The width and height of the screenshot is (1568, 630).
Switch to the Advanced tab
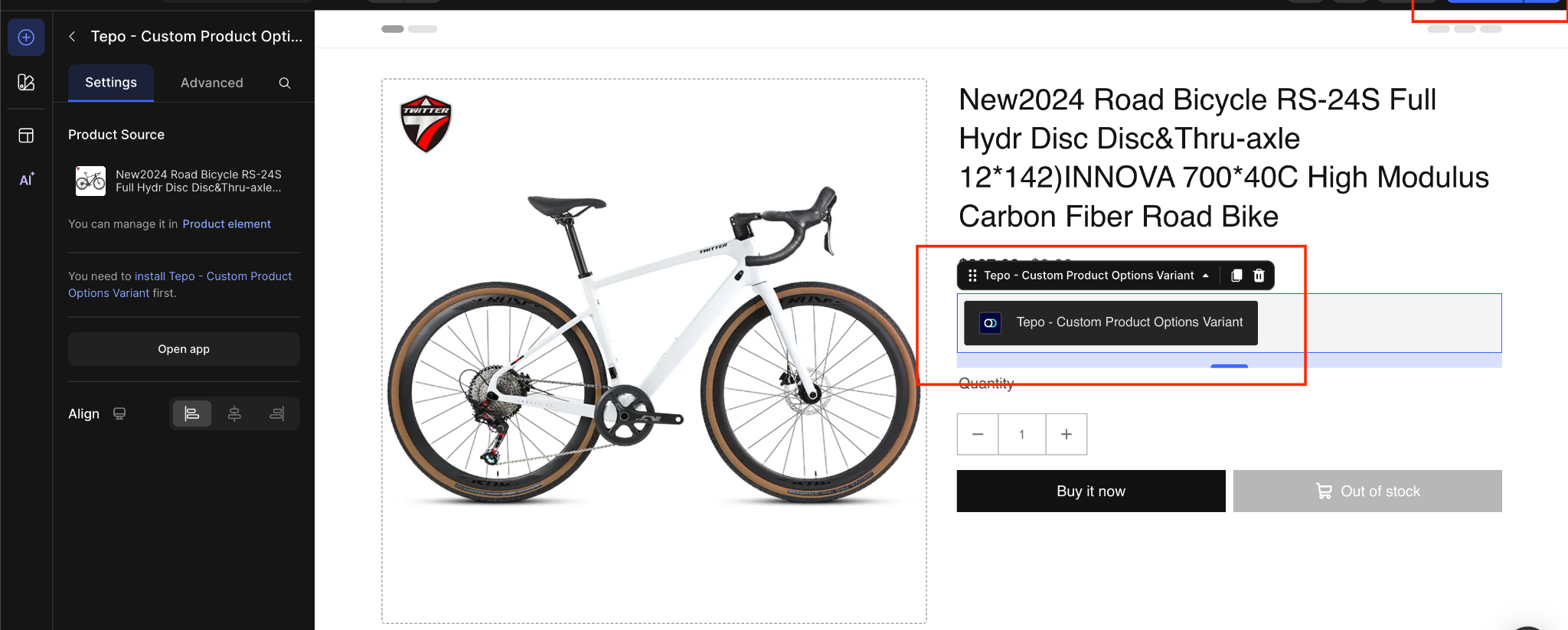pyautogui.click(x=212, y=83)
